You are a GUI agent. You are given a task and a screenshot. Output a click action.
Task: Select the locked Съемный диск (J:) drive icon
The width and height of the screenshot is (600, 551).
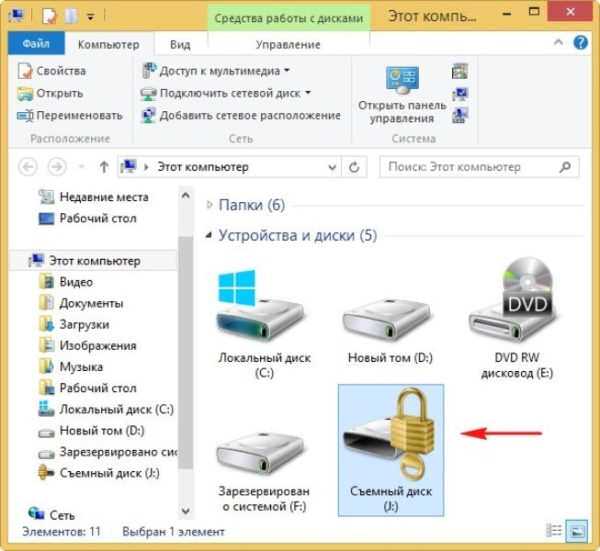pyautogui.click(x=391, y=450)
